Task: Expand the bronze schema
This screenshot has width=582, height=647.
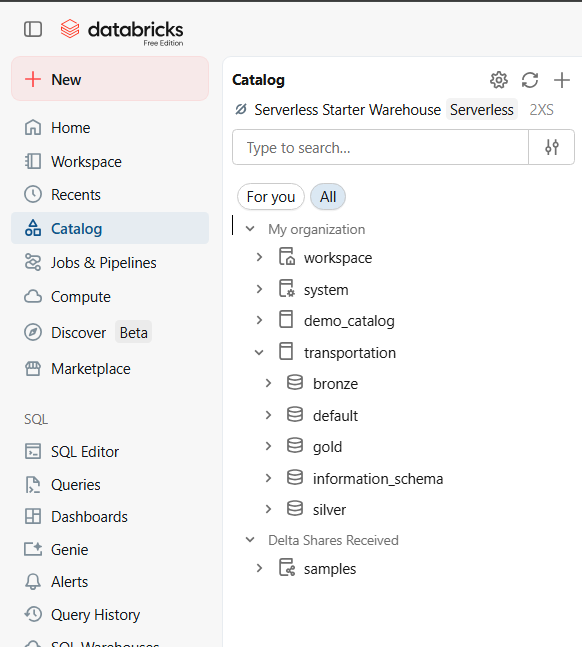Action: pyautogui.click(x=268, y=383)
